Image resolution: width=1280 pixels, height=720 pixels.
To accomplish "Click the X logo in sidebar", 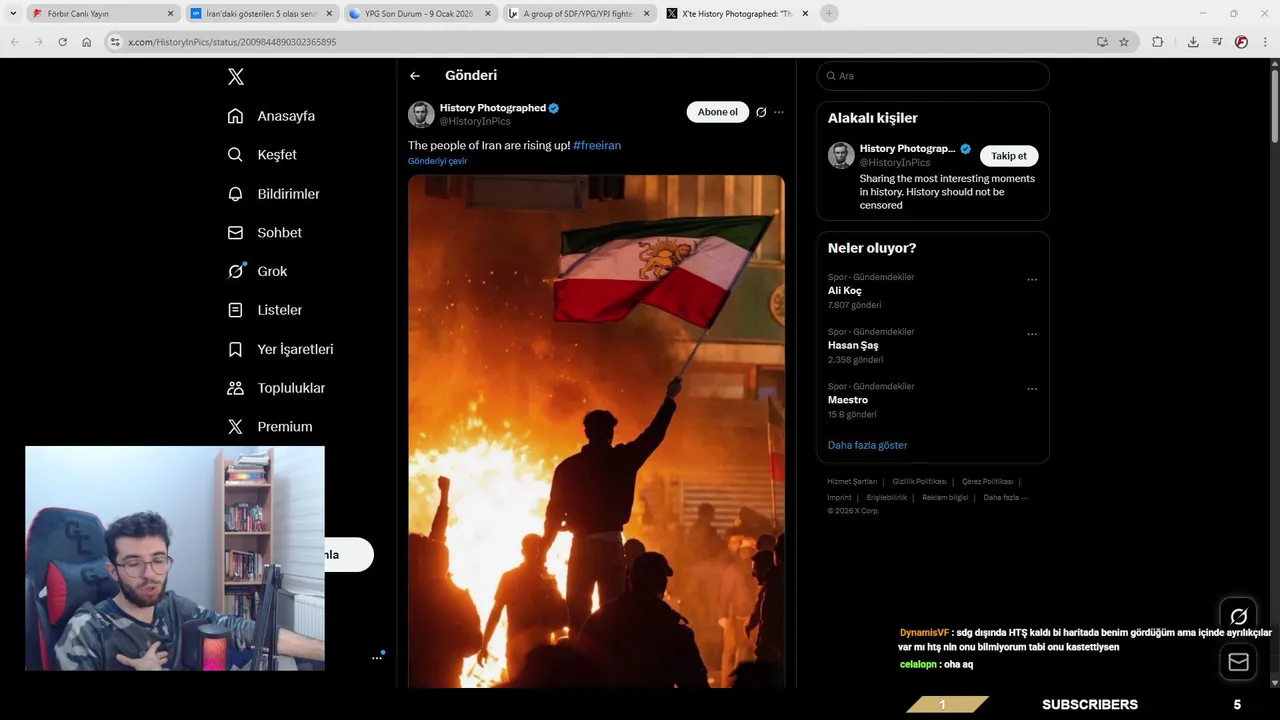I will point(235,77).
